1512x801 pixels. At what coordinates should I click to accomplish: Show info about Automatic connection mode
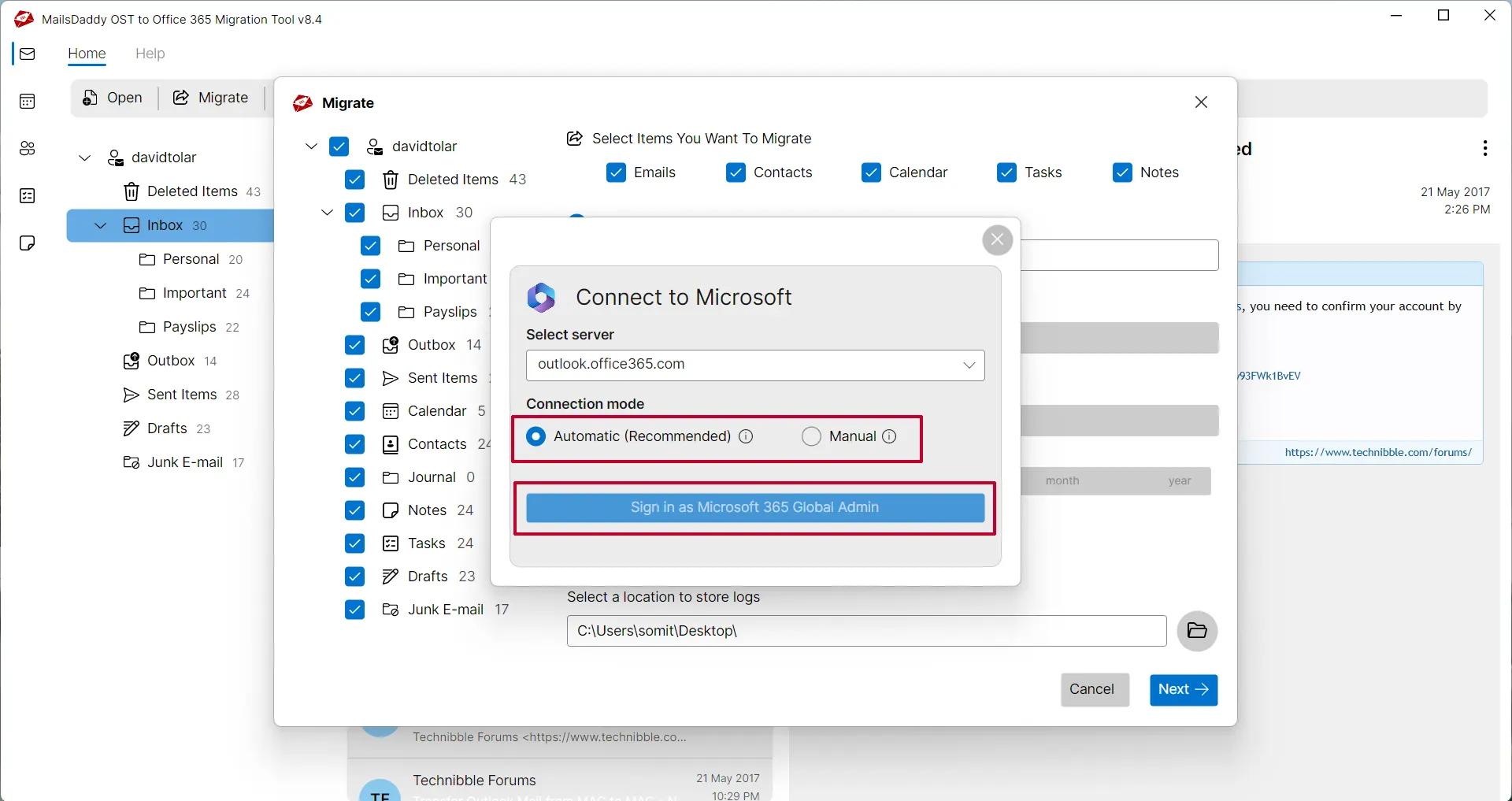click(x=746, y=436)
